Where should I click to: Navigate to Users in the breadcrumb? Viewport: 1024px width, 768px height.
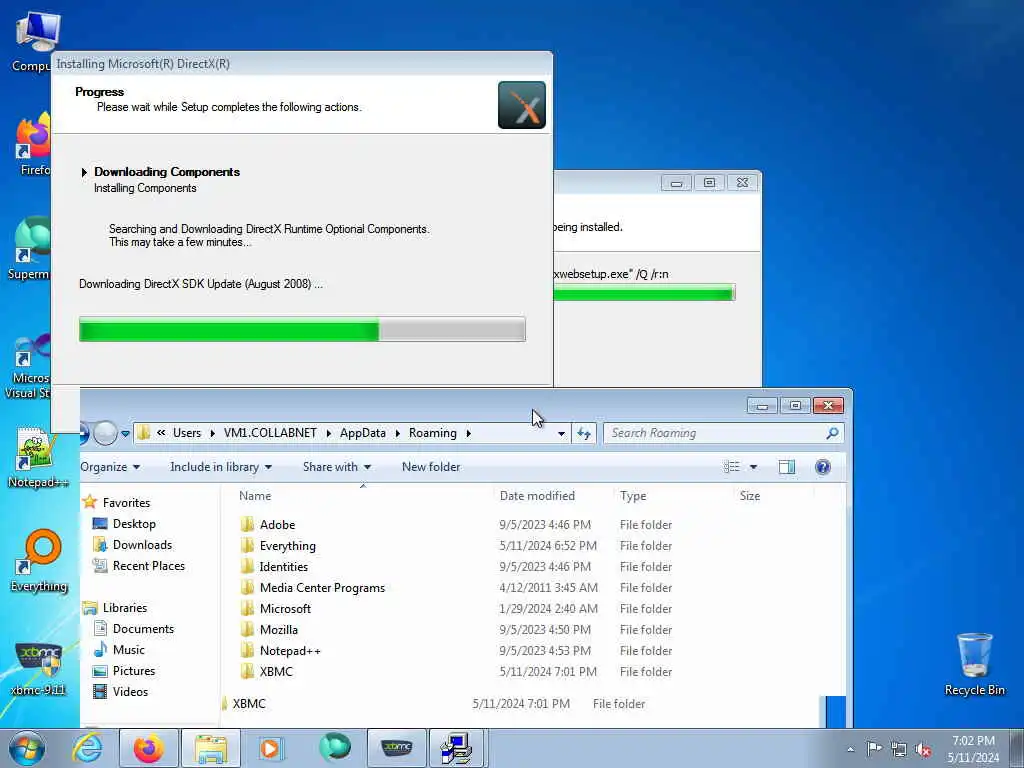point(187,433)
